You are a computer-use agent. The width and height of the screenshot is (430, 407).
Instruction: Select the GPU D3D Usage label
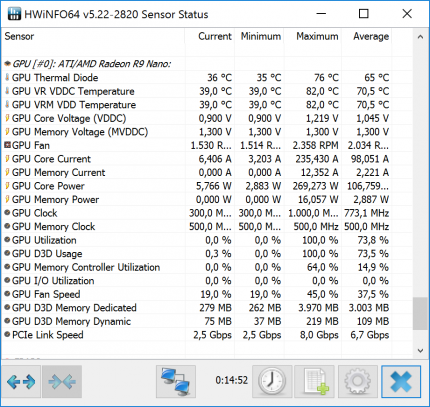[x=47, y=253]
